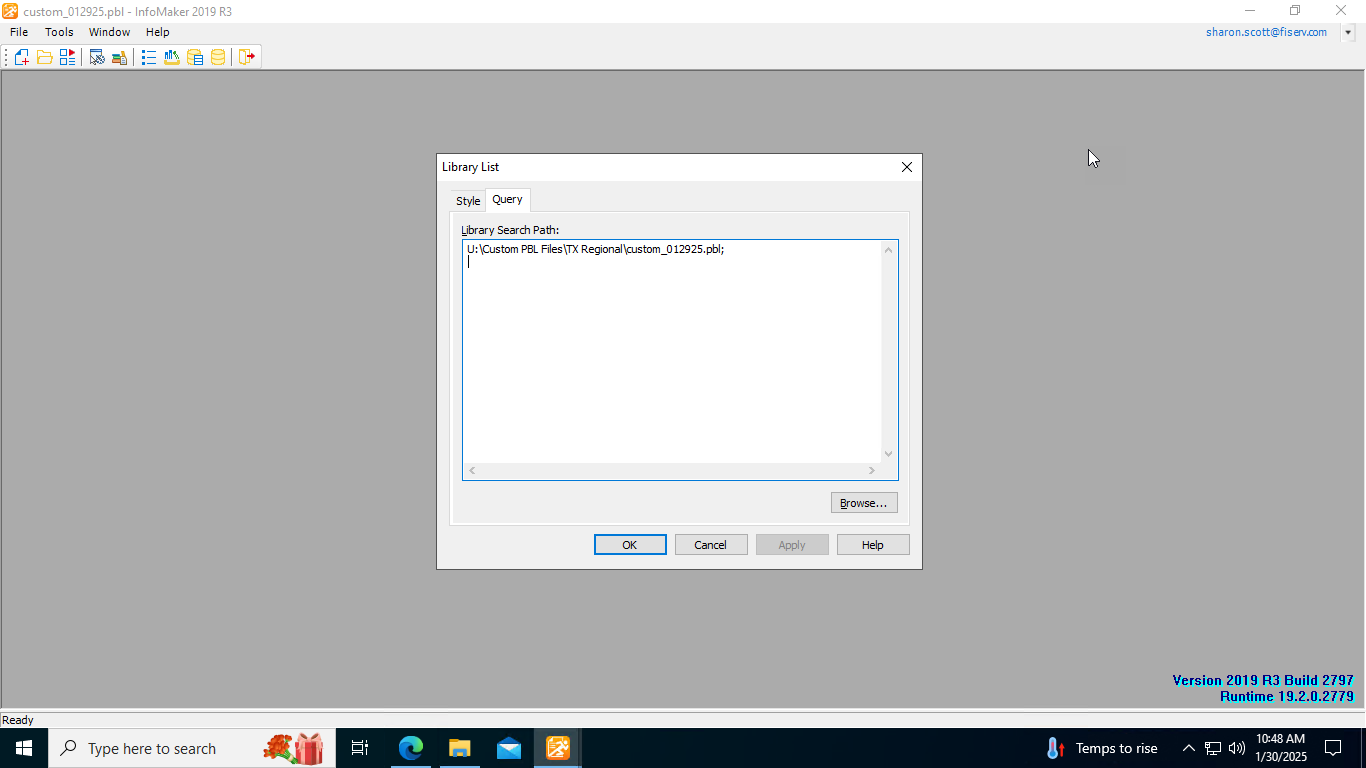Click the vertical scrollbar down arrow
Viewport: 1366px width, 768px height.
pyautogui.click(x=888, y=454)
